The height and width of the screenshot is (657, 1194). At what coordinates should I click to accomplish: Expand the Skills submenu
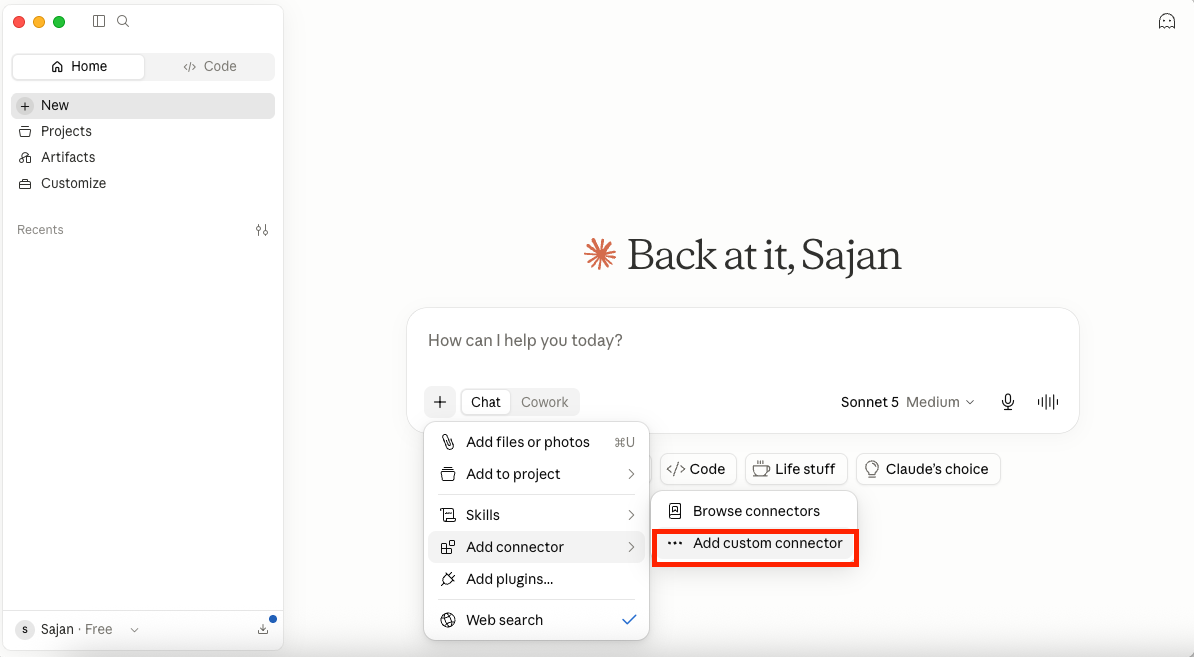[x=536, y=515]
